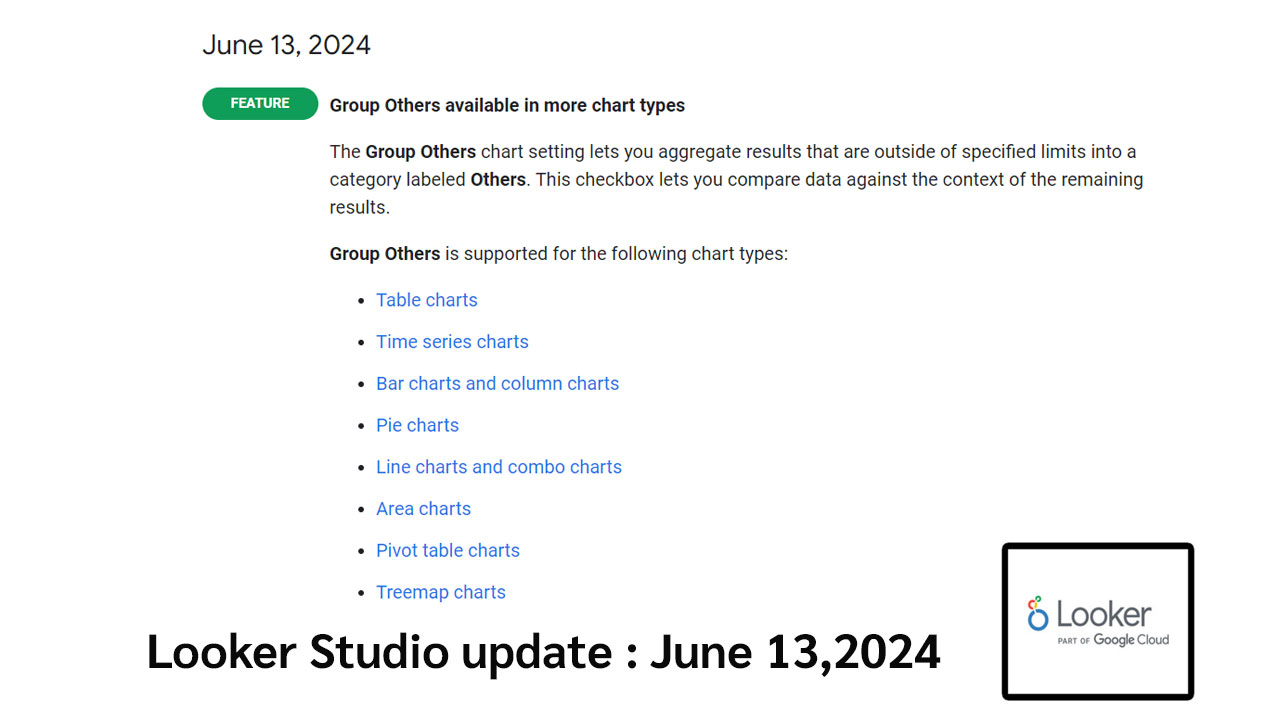Go to Bar charts and column charts
This screenshot has height=720, width=1280.
(x=497, y=384)
